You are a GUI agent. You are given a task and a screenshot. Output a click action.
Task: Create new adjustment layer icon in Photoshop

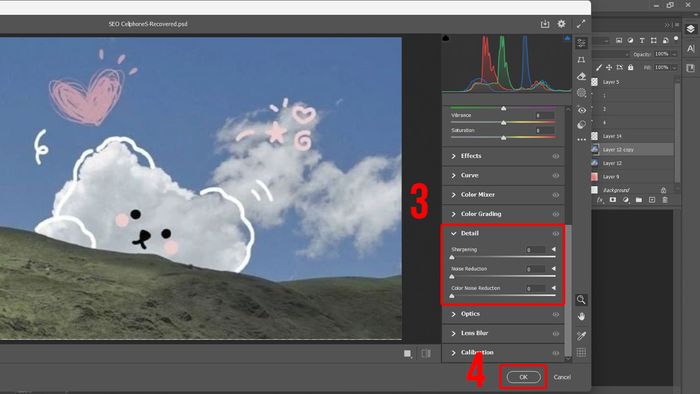tap(625, 200)
